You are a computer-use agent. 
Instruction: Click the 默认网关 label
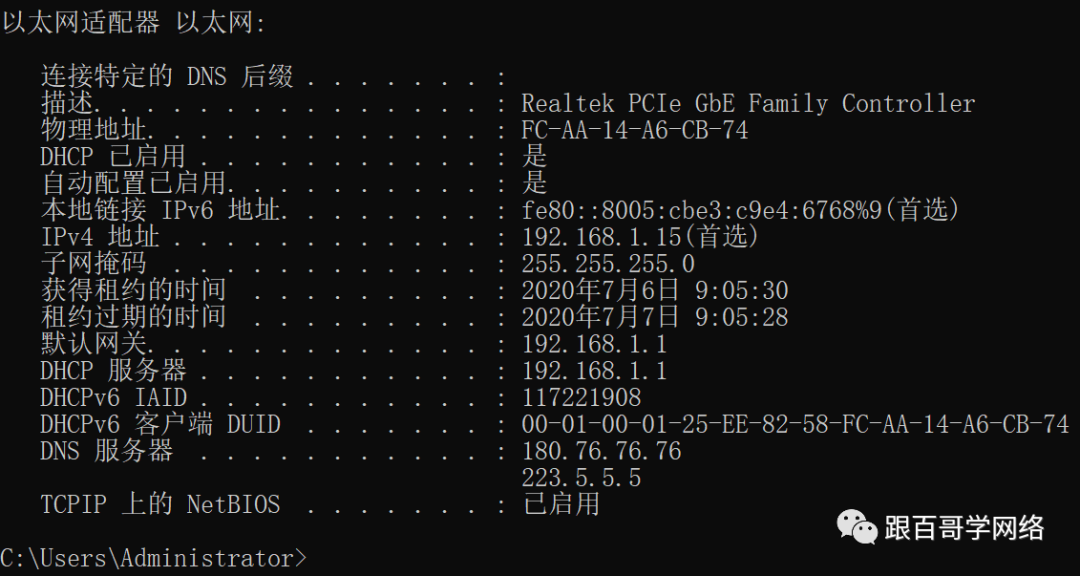pyautogui.click(x=96, y=344)
